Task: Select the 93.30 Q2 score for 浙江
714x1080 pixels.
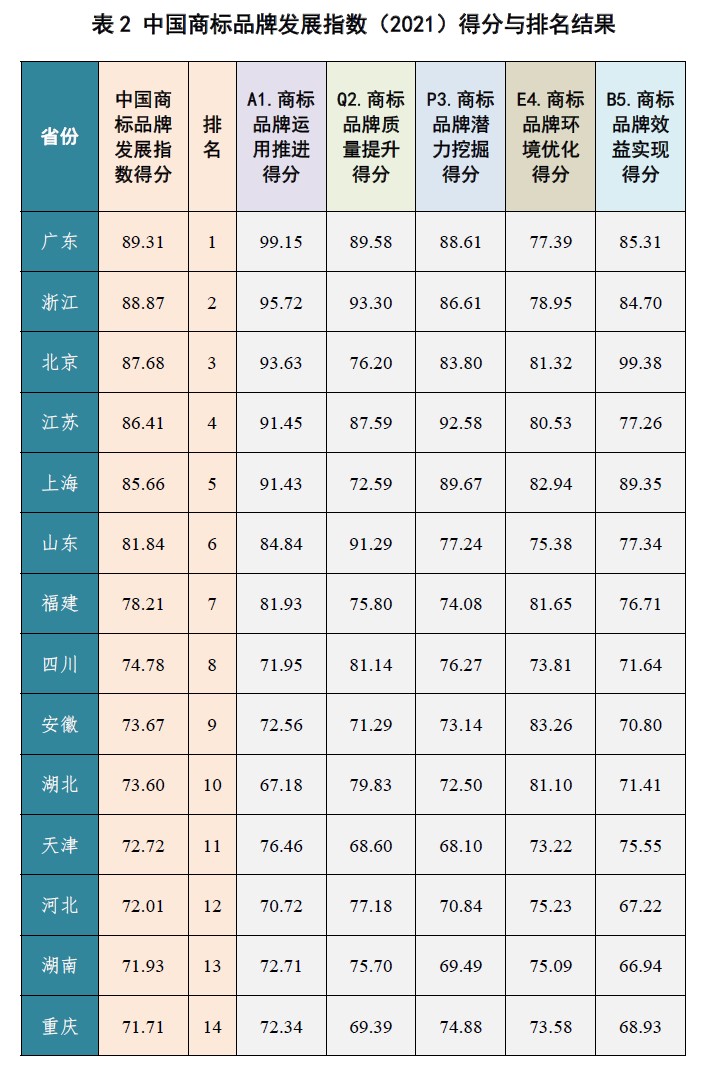Action: tap(371, 302)
